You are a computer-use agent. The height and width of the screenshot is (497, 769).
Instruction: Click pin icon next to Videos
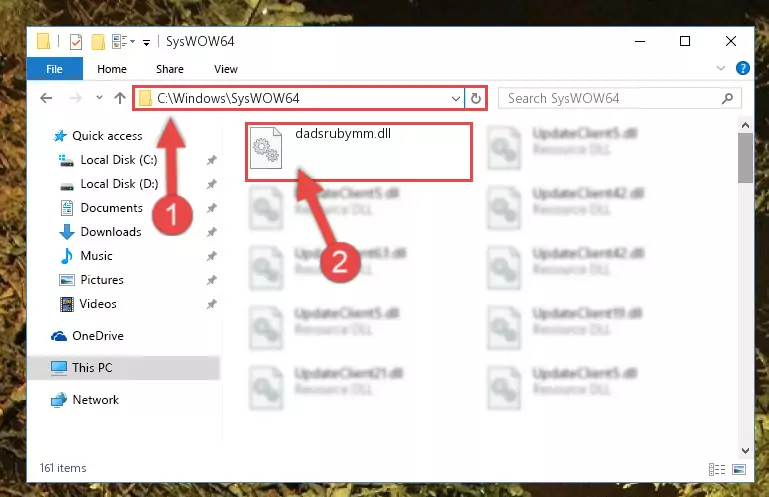pyautogui.click(x=211, y=304)
